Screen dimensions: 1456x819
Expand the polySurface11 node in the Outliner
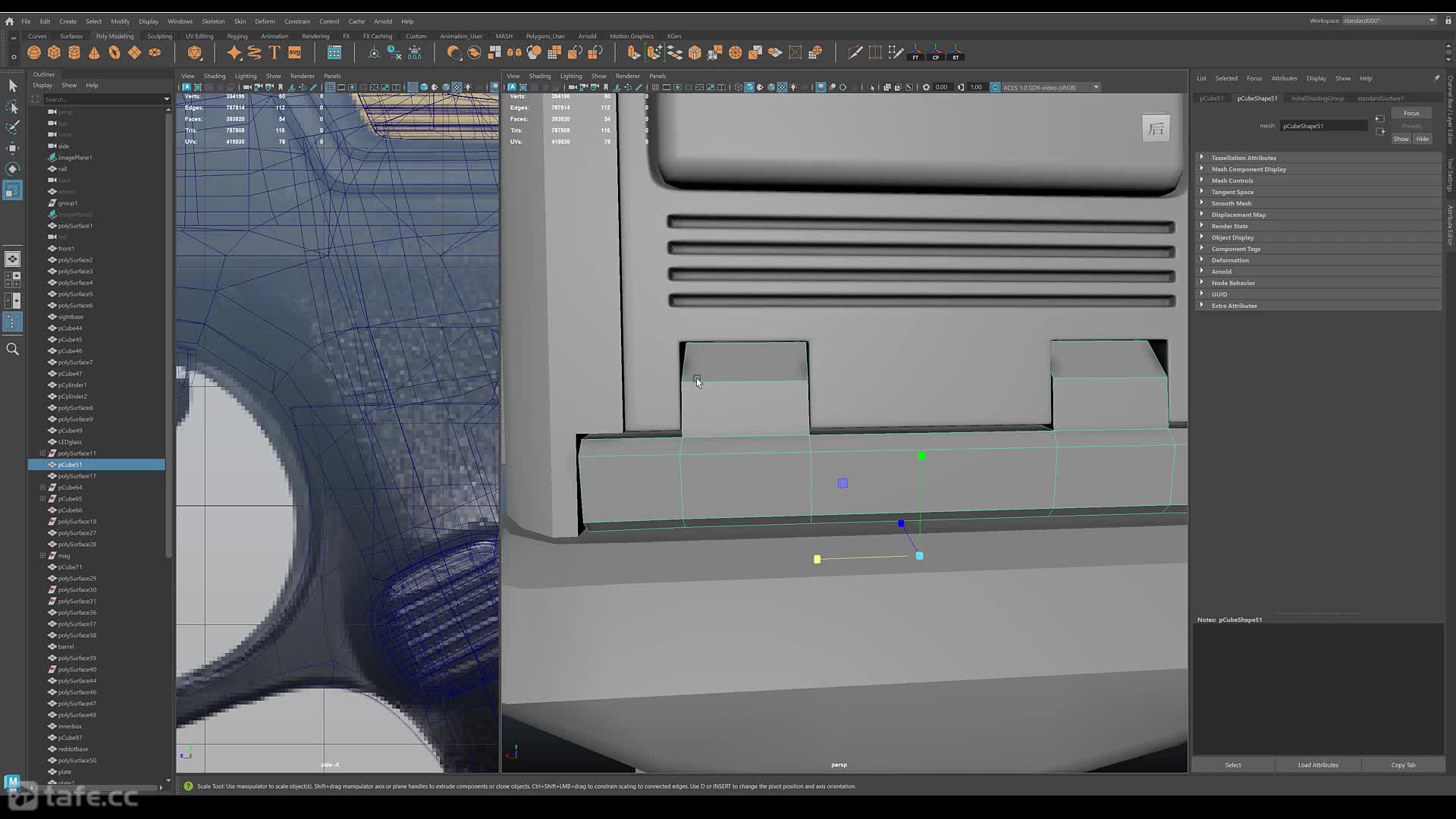(x=42, y=453)
